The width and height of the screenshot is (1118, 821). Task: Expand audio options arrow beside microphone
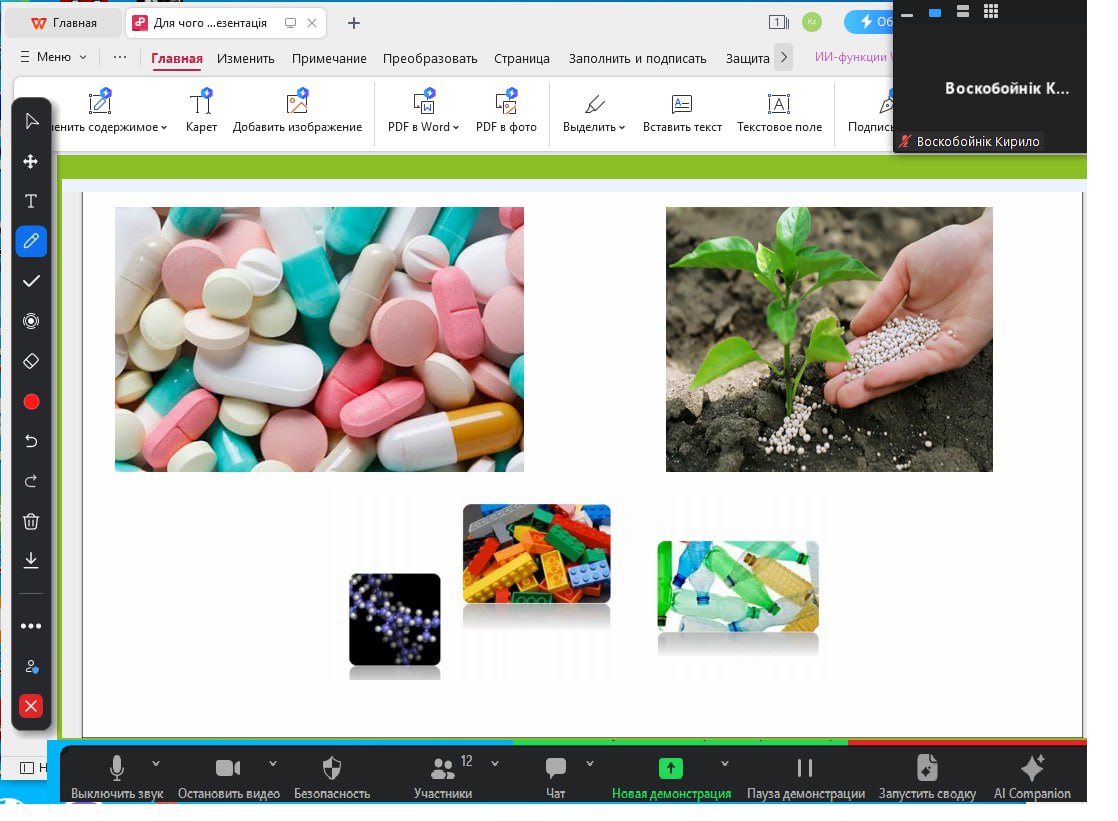tap(156, 764)
